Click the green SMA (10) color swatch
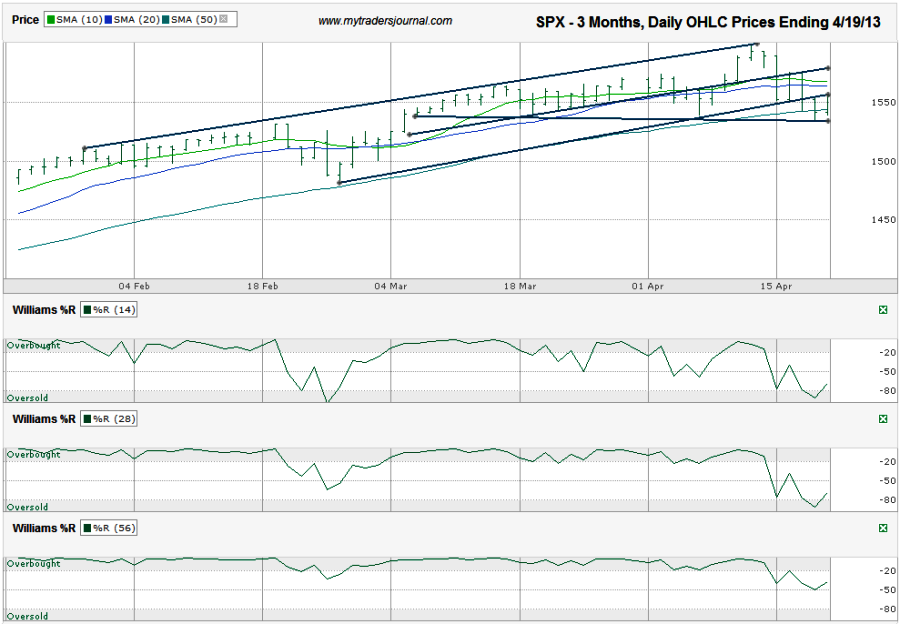 pos(51,20)
